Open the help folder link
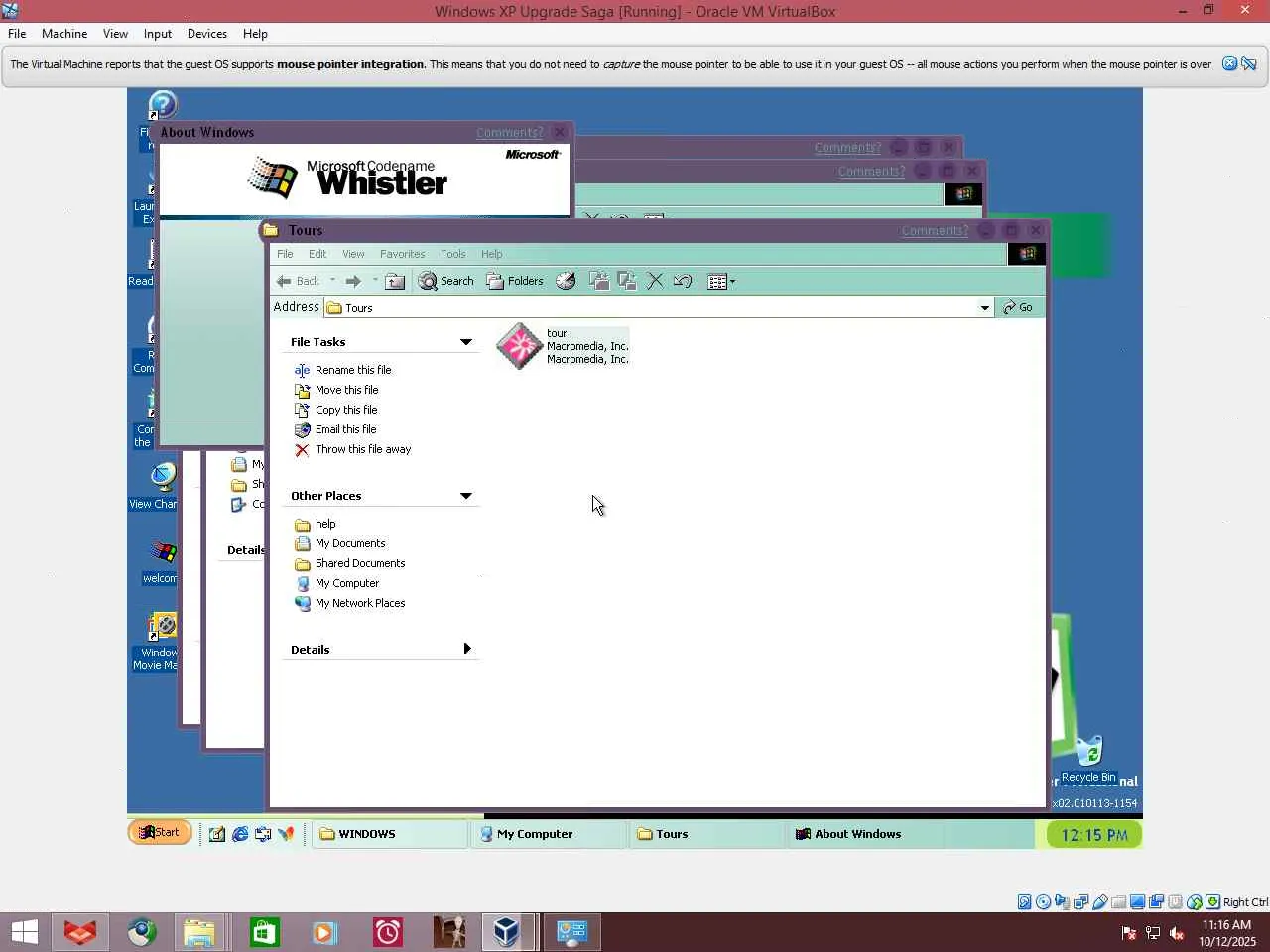The image size is (1270, 952). (x=325, y=524)
